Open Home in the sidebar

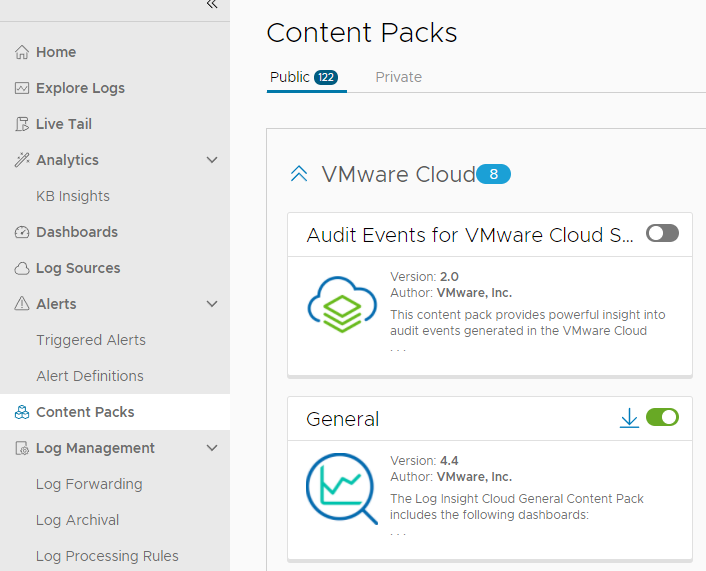[56, 52]
